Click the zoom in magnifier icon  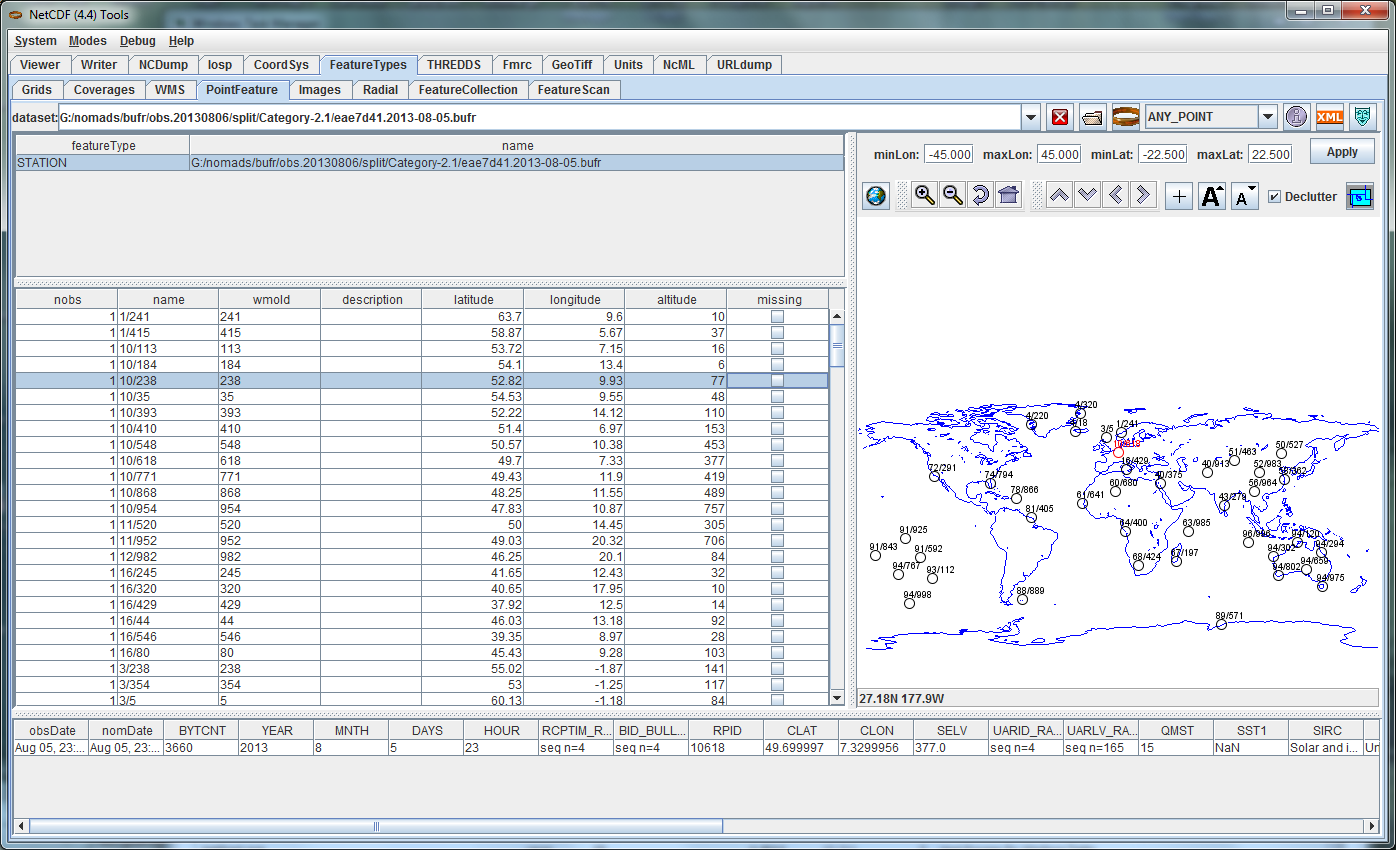click(x=925, y=196)
